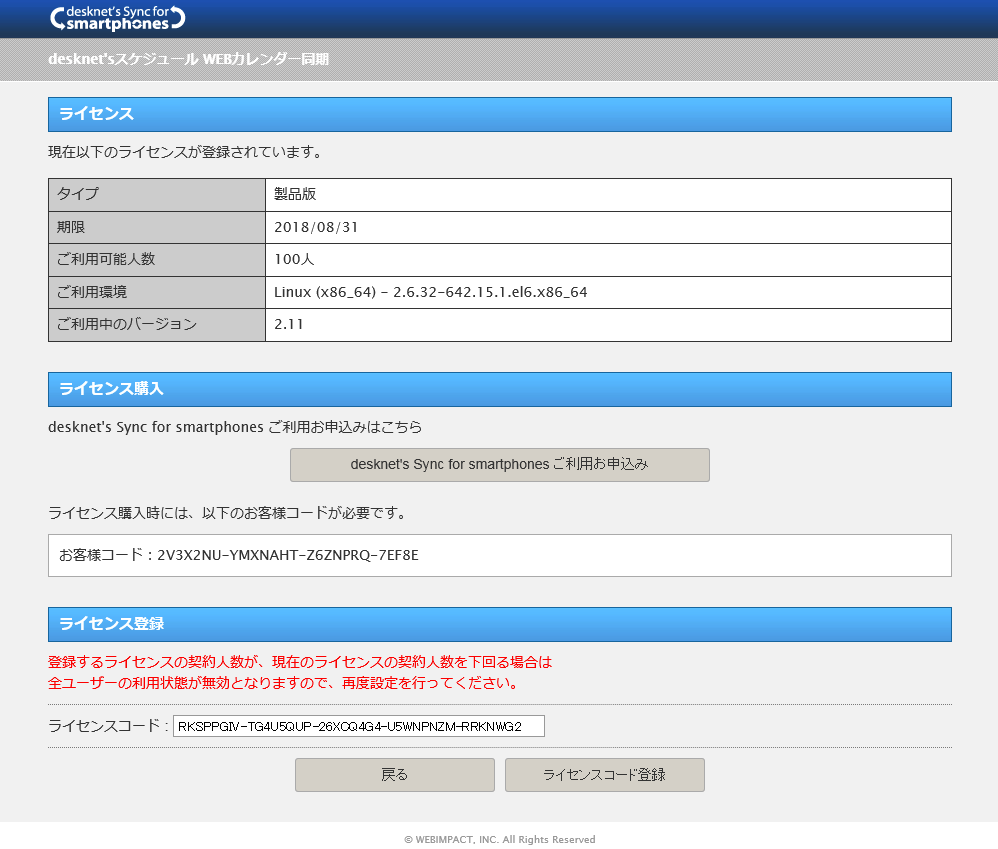Screen dimensions: 998x849
Task: Click the ご利用中のバージョン row label
Action: tap(157, 325)
